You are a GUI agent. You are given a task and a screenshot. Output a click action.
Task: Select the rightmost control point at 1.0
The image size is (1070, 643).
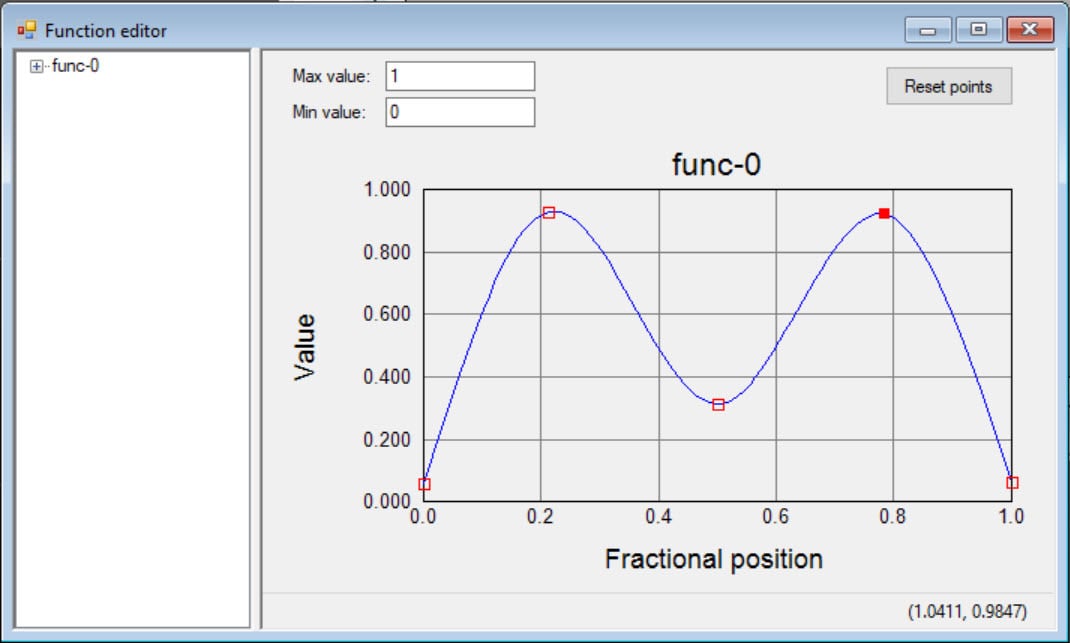[1012, 484]
